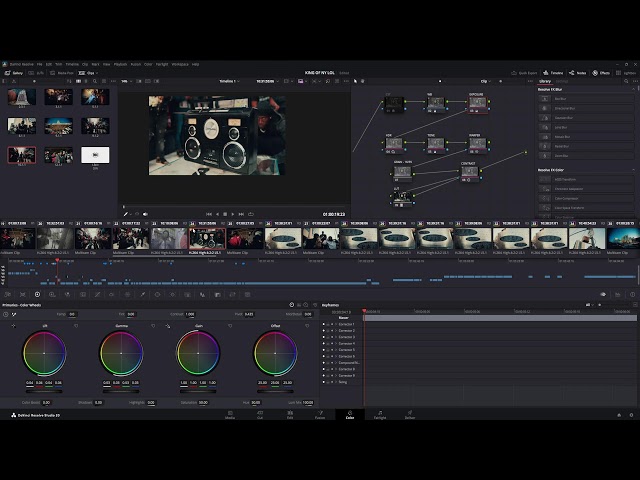Toggle Nodes panel button

point(578,73)
